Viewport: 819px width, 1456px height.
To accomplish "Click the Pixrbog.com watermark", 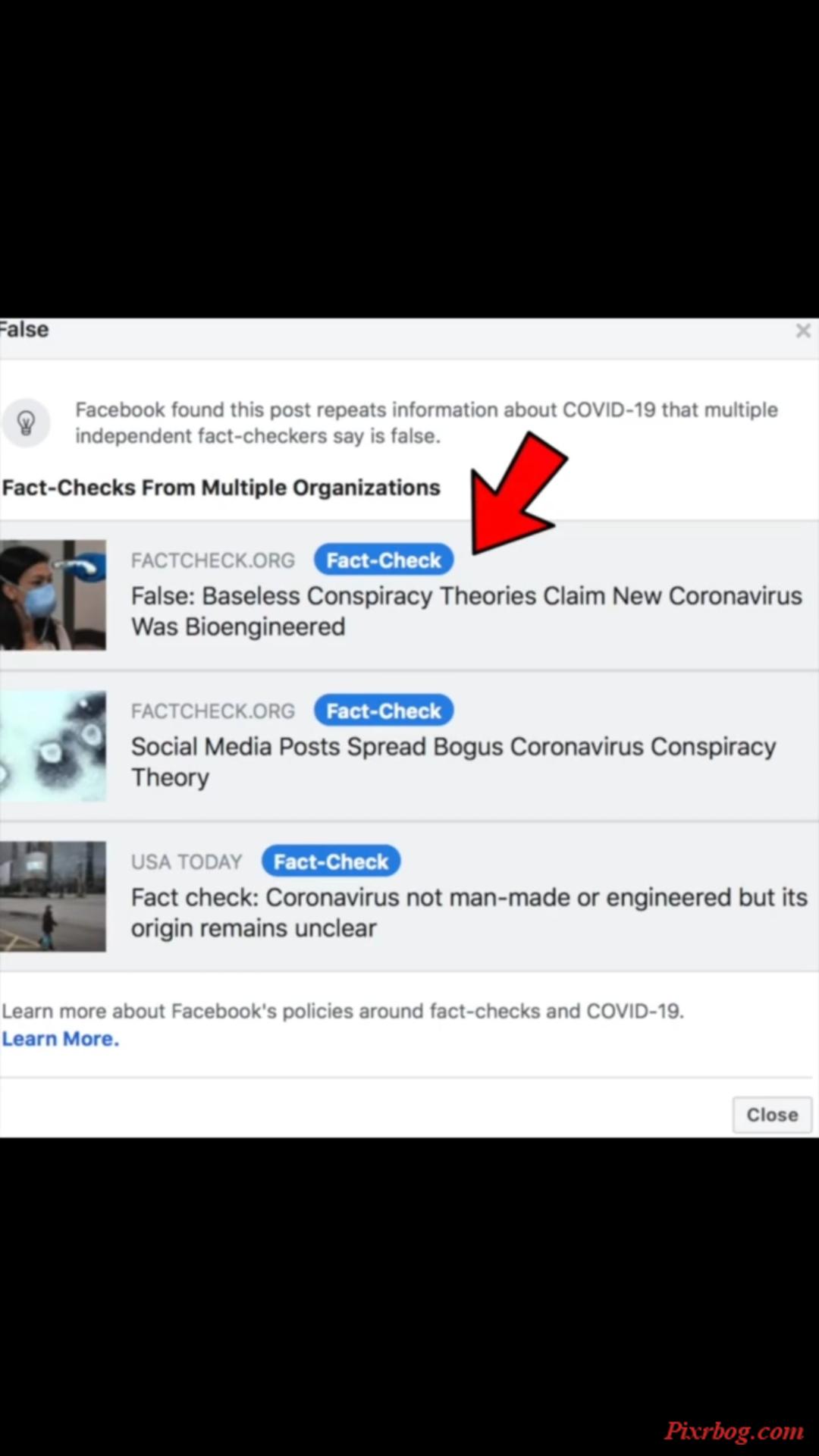I will coord(733,1431).
